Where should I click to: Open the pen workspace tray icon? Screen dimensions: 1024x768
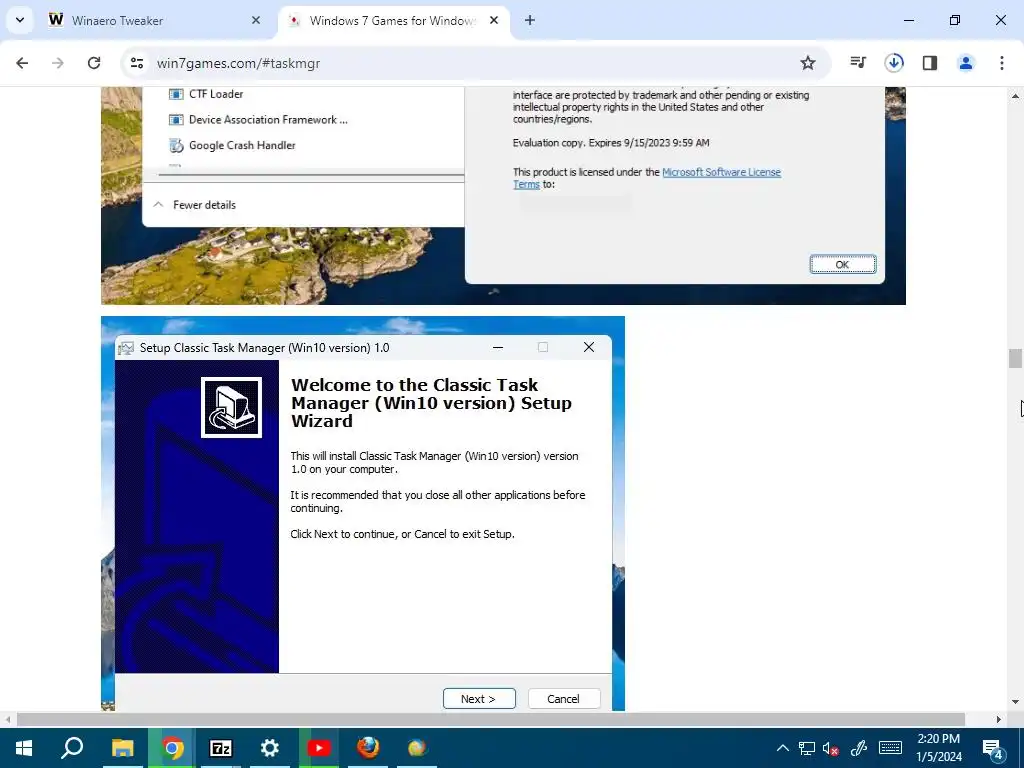tap(859, 748)
